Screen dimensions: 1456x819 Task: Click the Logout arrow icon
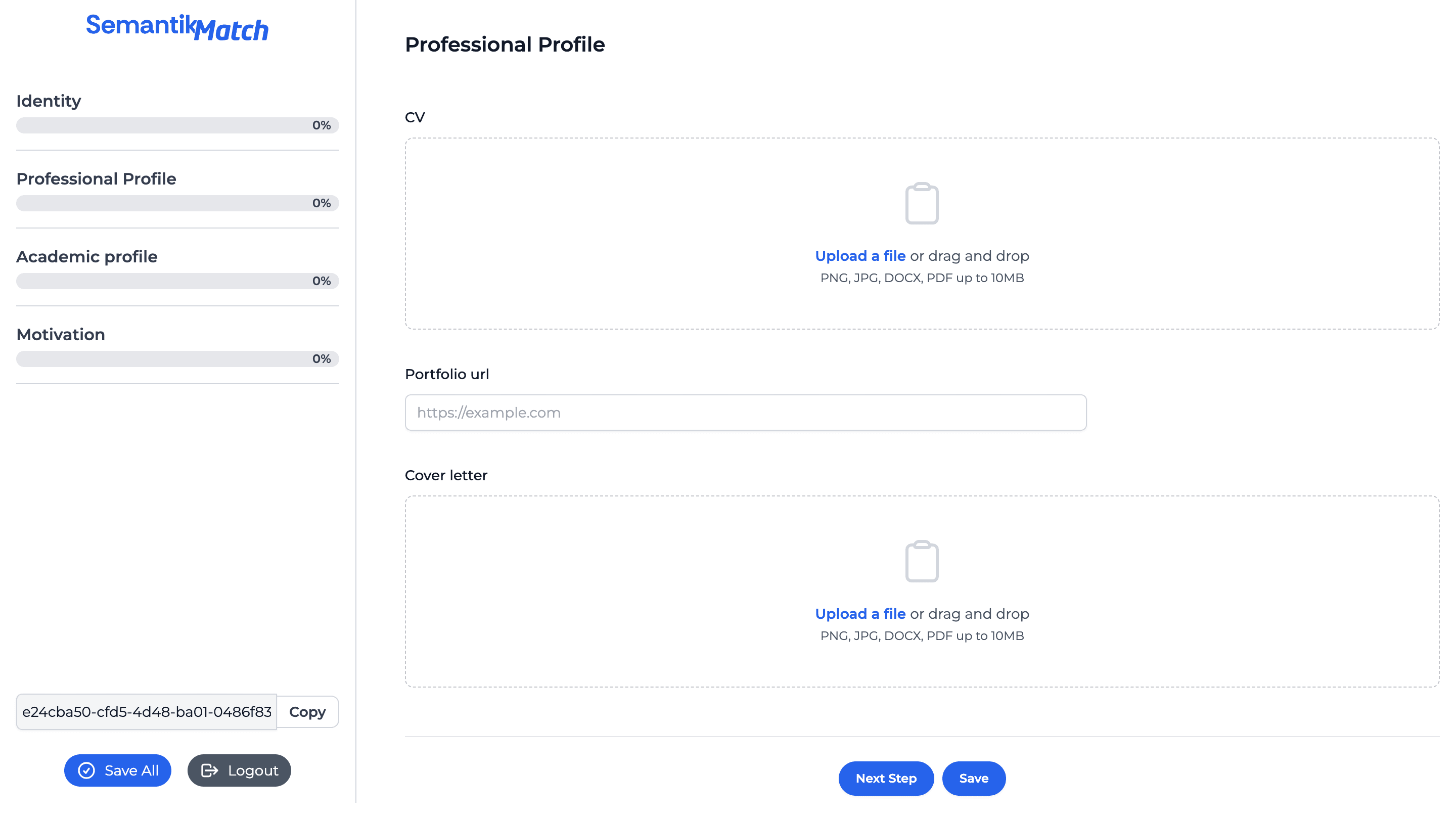[210, 770]
